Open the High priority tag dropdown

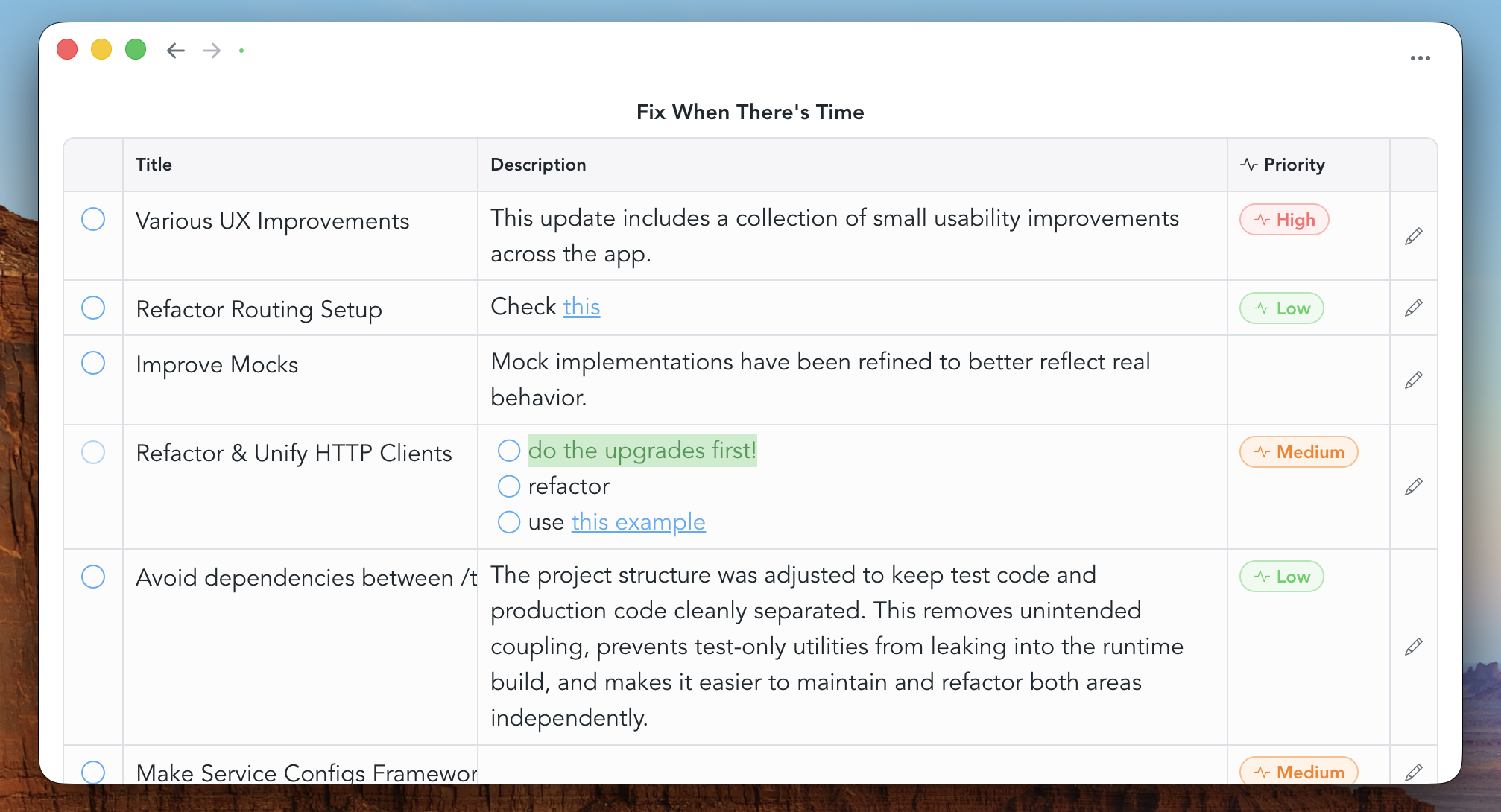[x=1284, y=220]
